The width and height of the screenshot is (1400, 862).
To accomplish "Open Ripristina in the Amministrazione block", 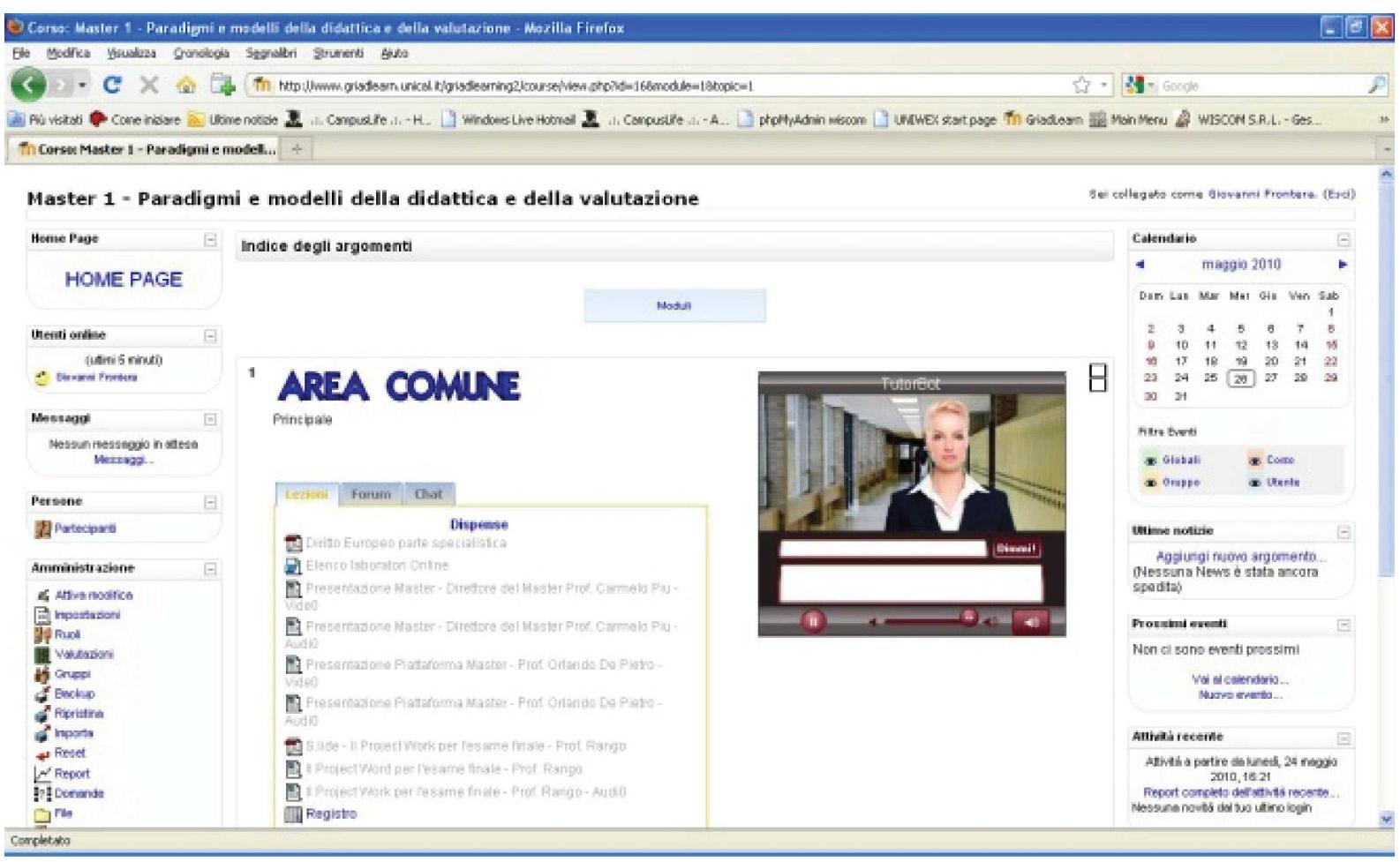I will 79,714.
